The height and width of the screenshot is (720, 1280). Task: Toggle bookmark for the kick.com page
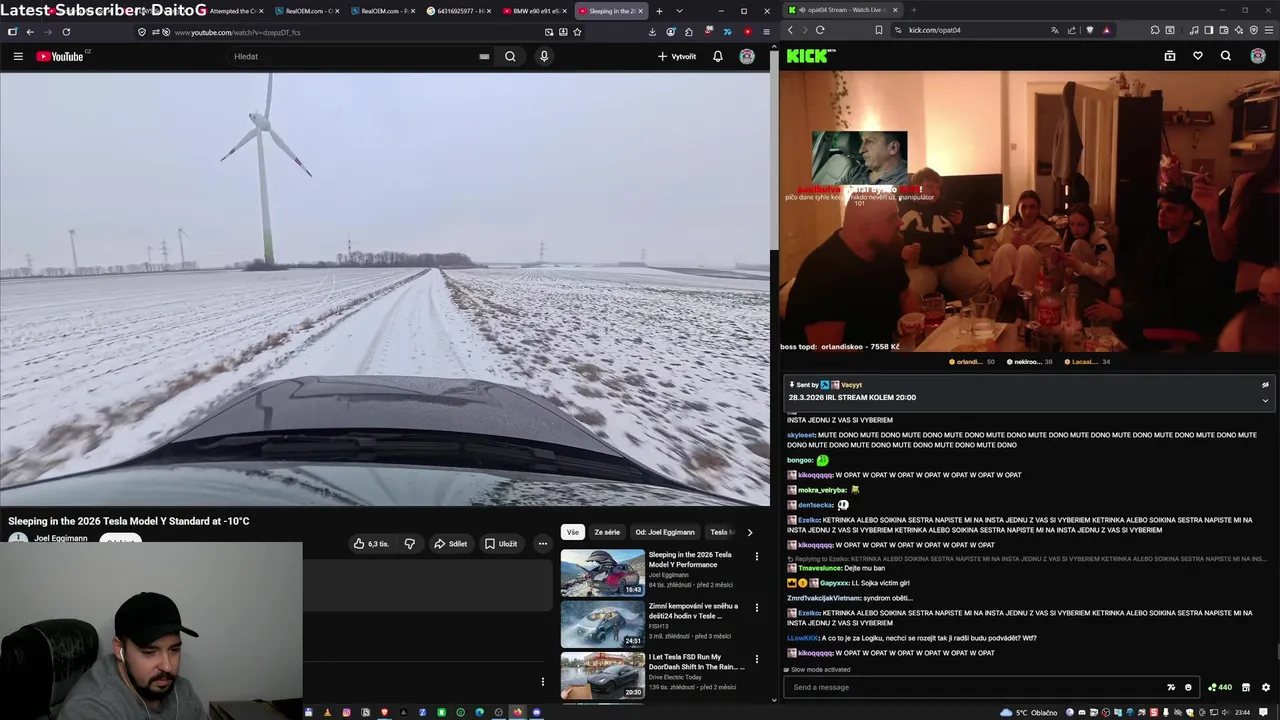pyautogui.click(x=879, y=30)
